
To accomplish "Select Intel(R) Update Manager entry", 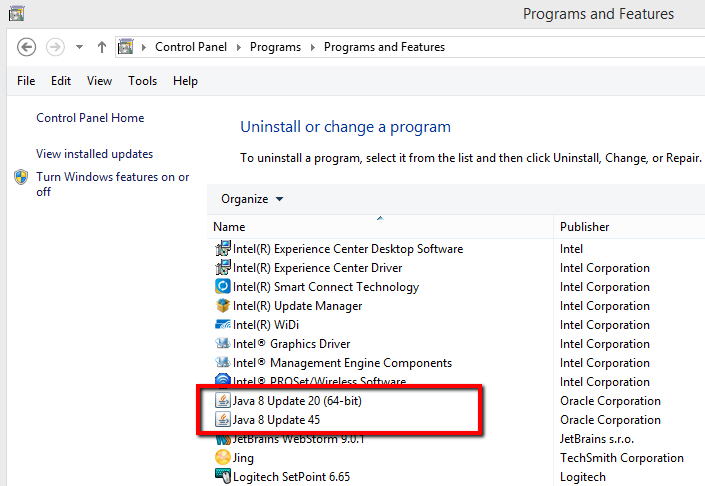I will tap(297, 306).
